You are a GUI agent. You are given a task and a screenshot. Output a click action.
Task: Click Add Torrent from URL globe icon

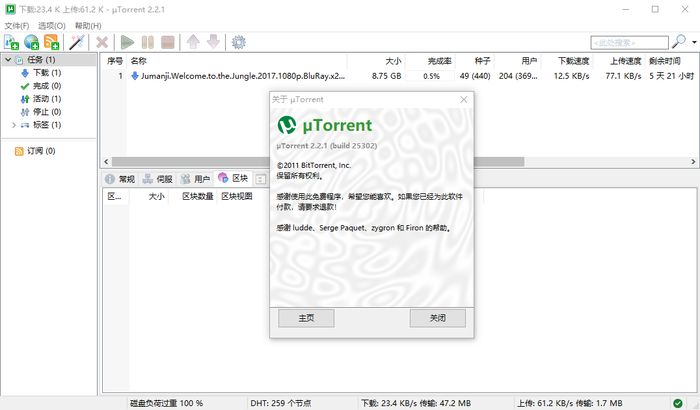[x=32, y=42]
